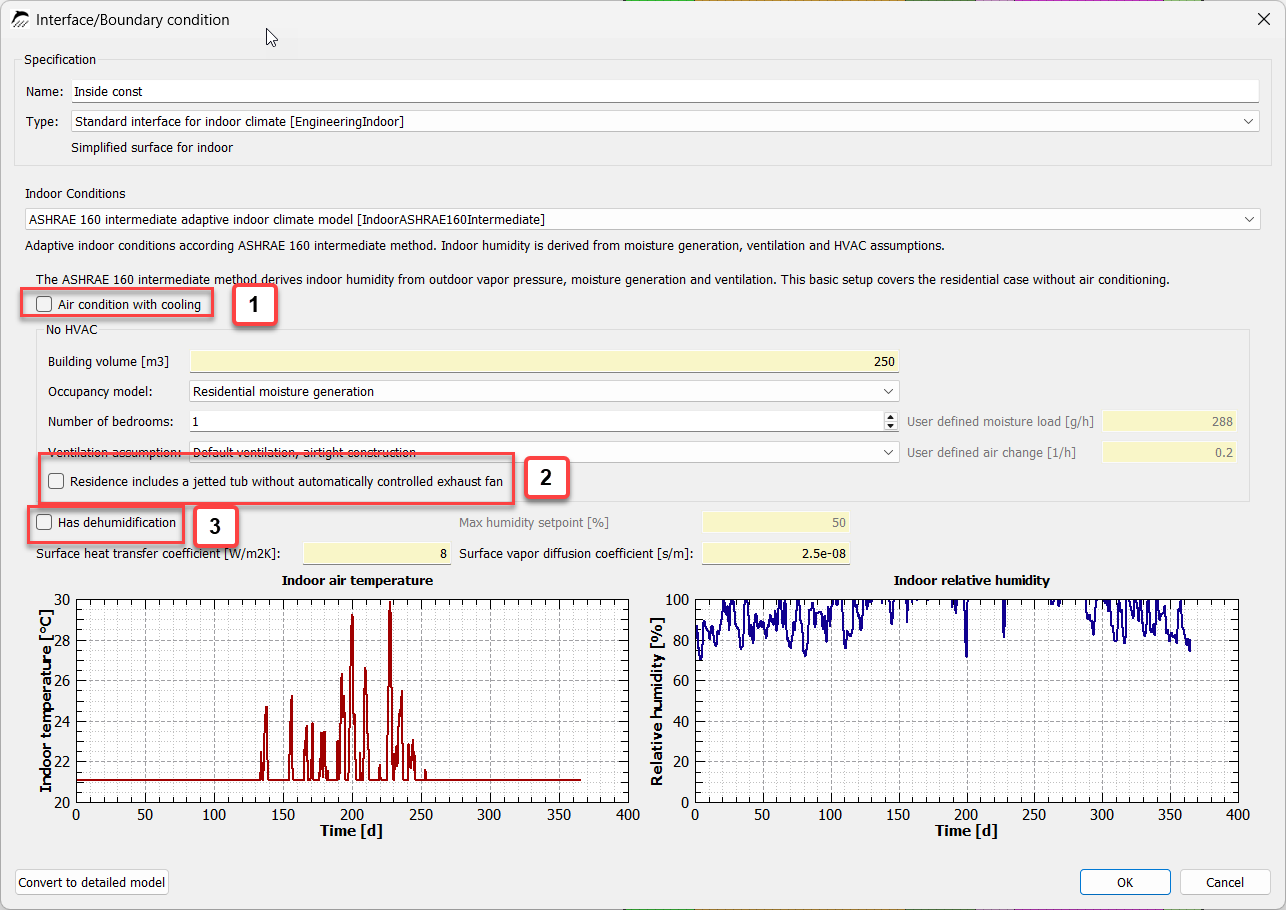Open the Ventilation assumption dropdown
The width and height of the screenshot is (1286, 910).
[x=544, y=452]
